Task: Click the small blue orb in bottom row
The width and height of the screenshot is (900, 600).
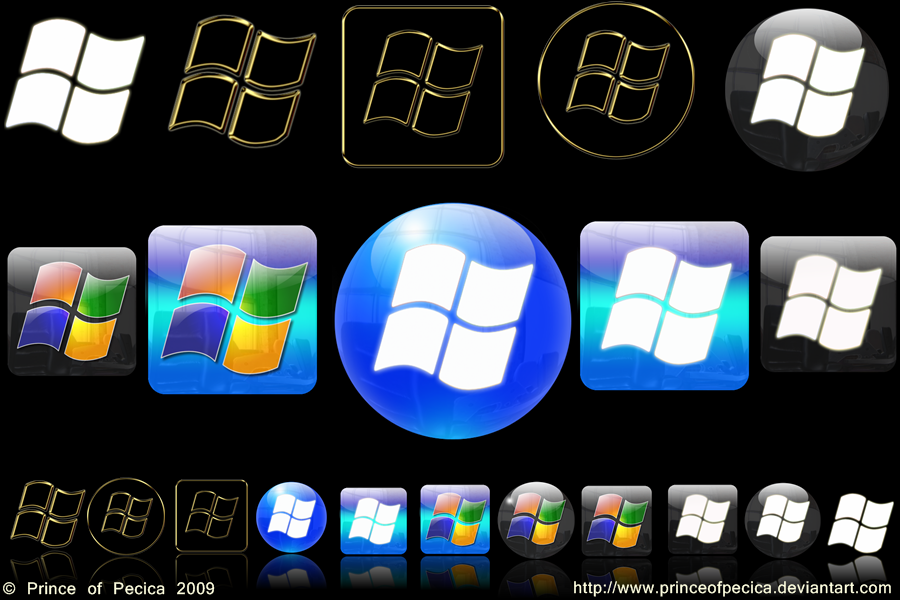Action: [291, 515]
